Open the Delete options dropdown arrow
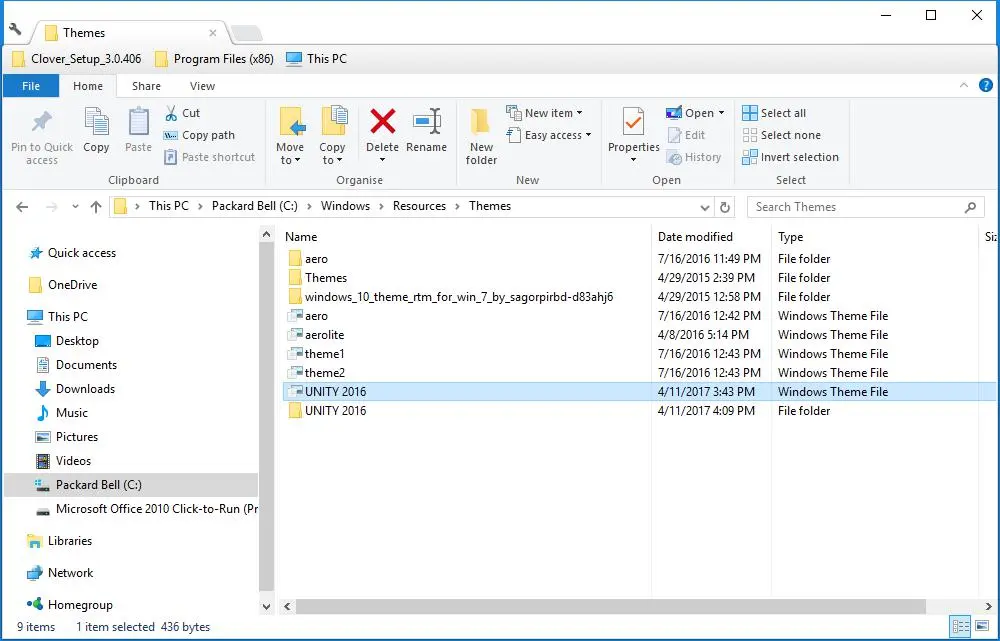The image size is (1000, 641). 383,159
